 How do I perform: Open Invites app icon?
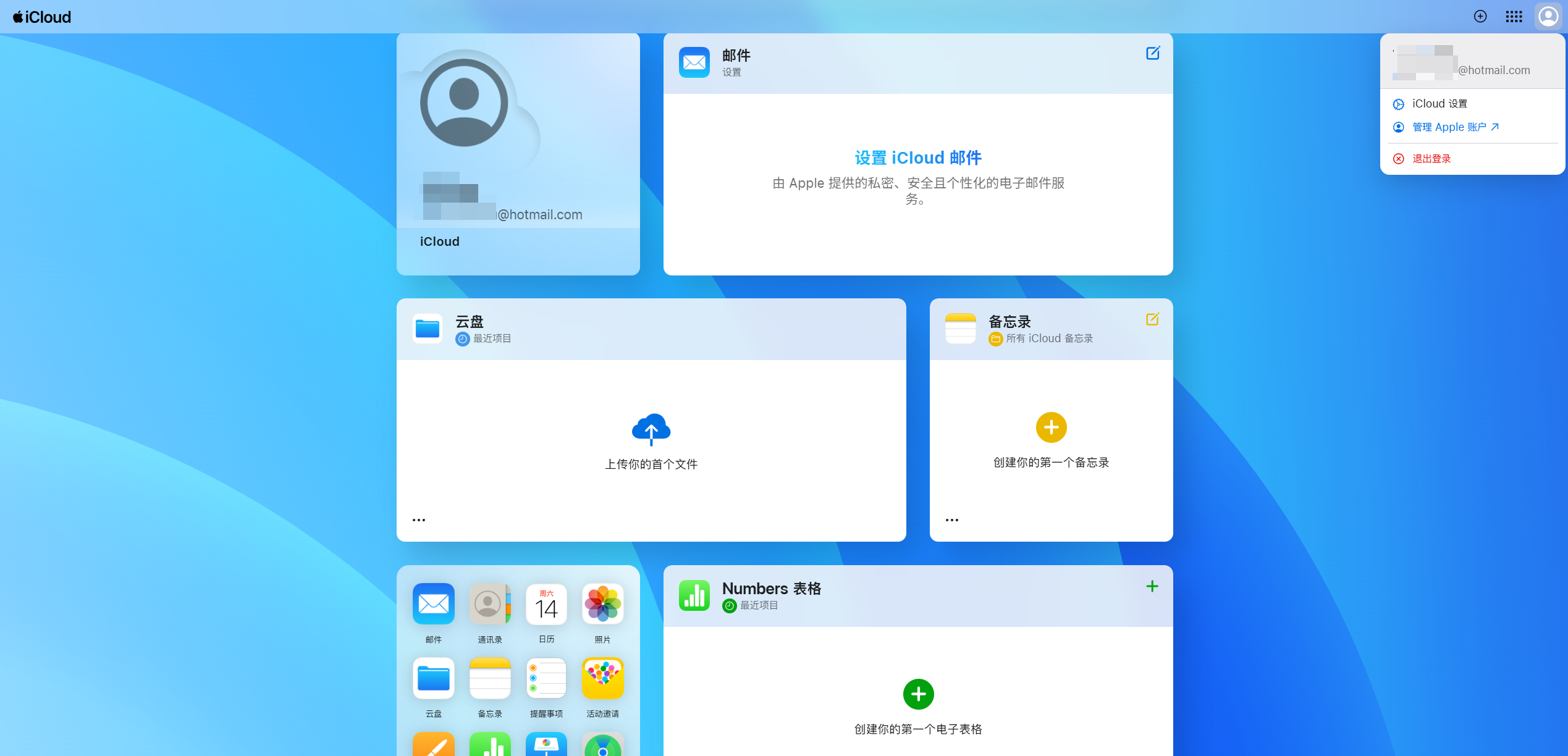click(602, 678)
